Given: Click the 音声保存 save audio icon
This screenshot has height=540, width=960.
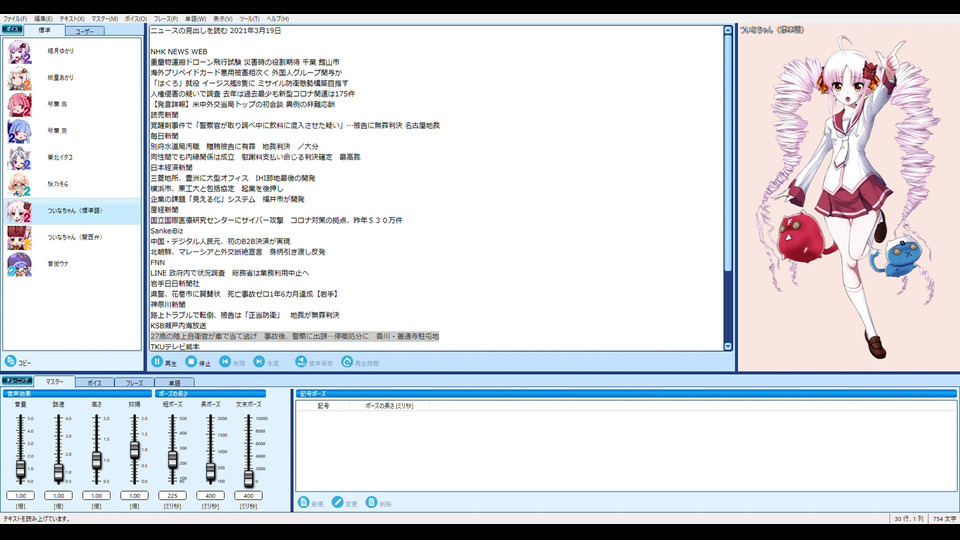Looking at the screenshot, I should pyautogui.click(x=301, y=362).
